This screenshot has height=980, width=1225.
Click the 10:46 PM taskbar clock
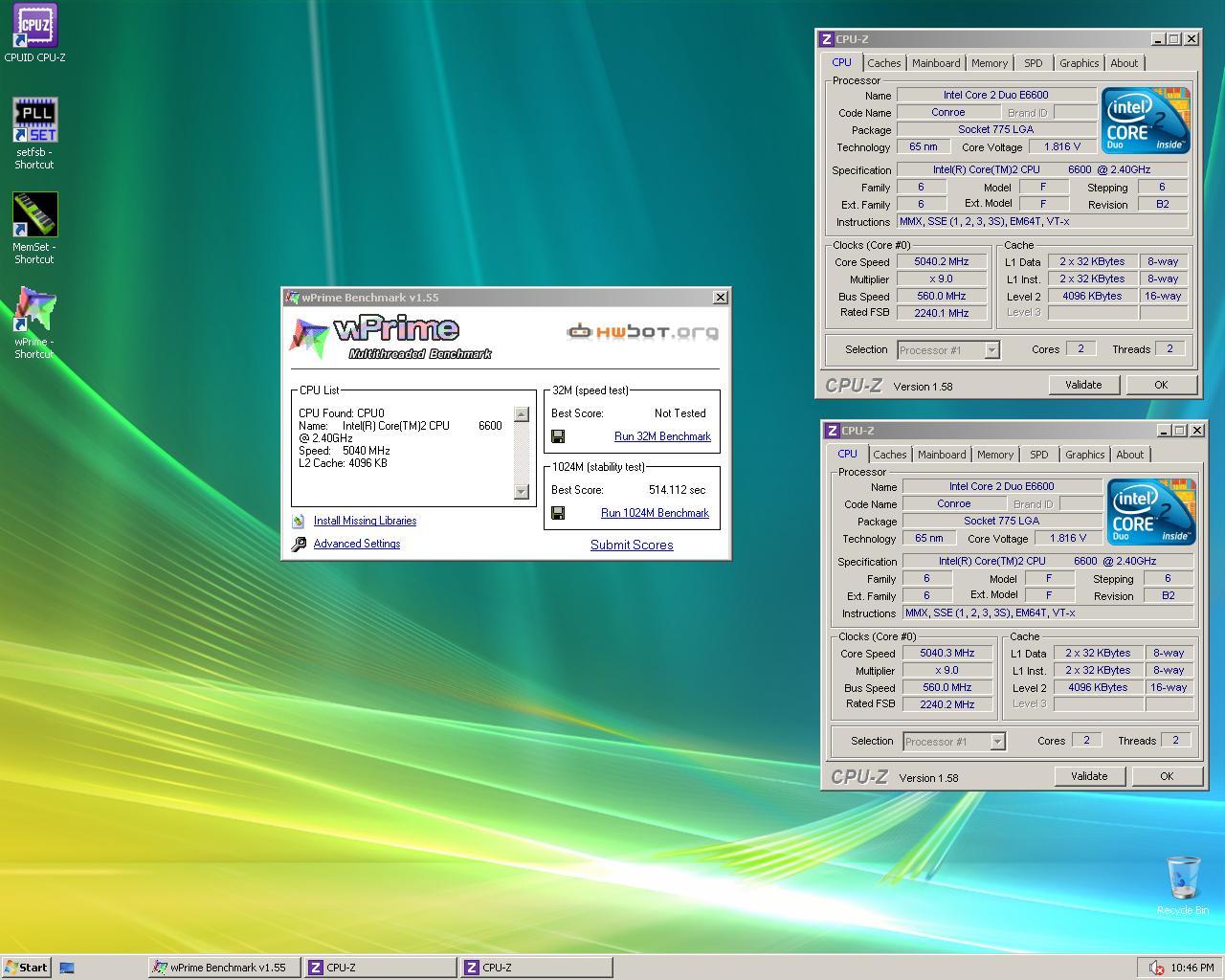[1192, 968]
